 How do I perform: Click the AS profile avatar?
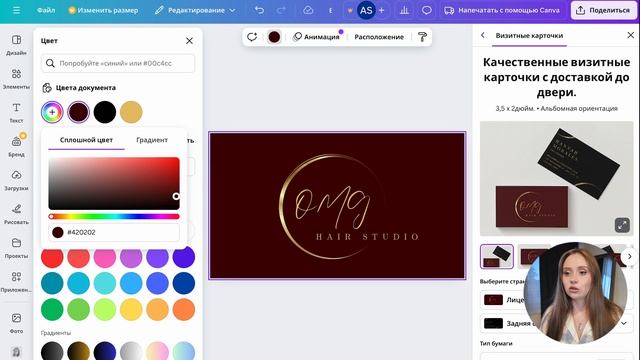(x=366, y=10)
